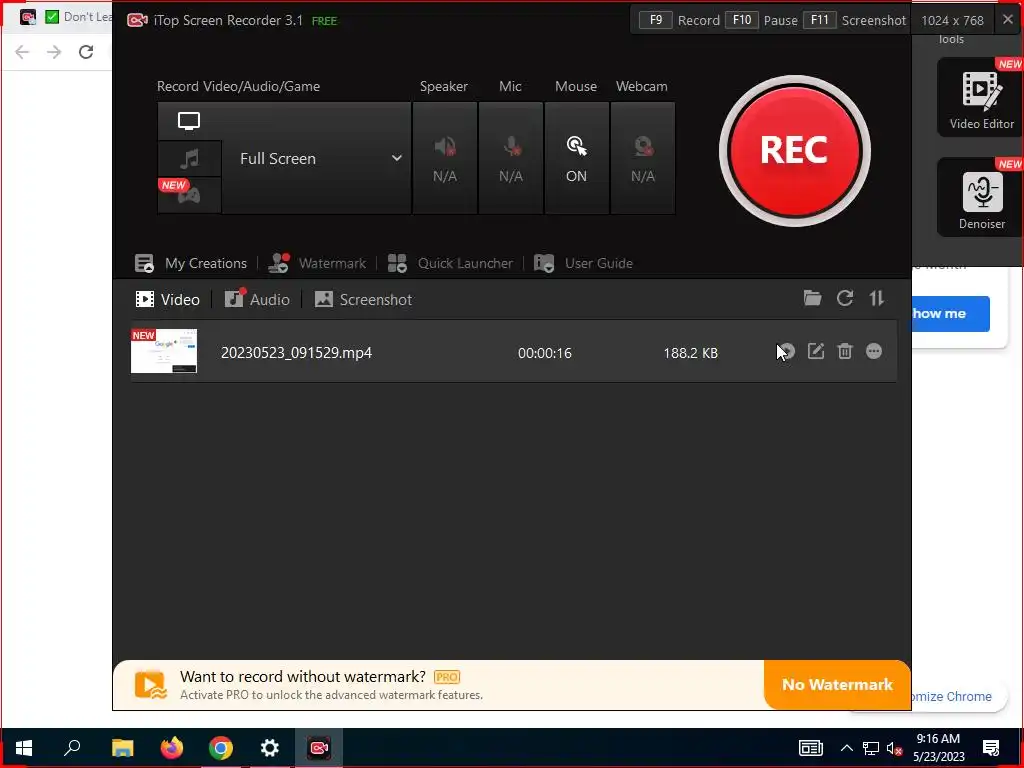Open the recordings output folder icon
This screenshot has height=768, width=1024.
click(812, 298)
